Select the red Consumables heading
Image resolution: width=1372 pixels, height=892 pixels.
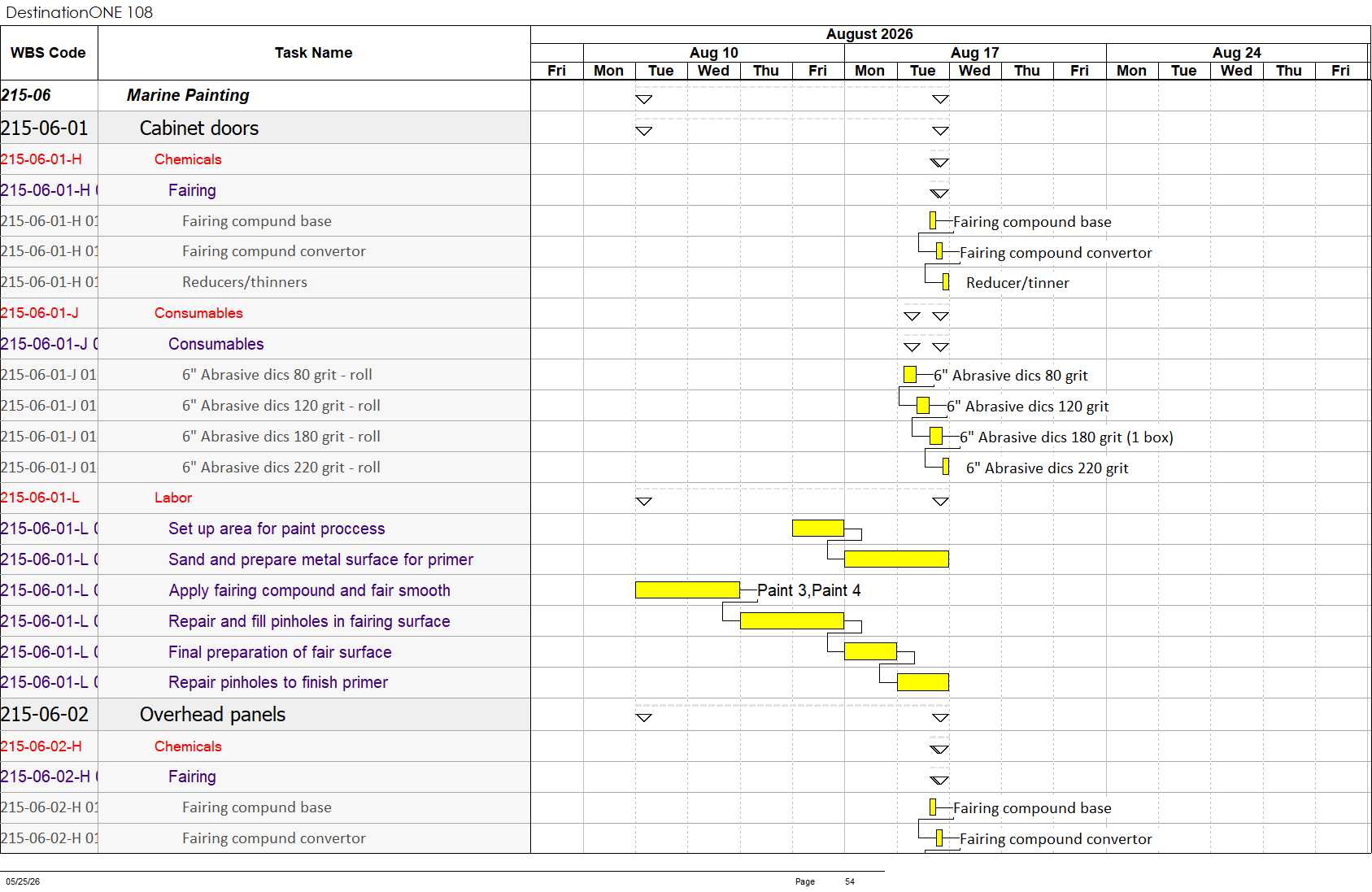click(x=198, y=313)
